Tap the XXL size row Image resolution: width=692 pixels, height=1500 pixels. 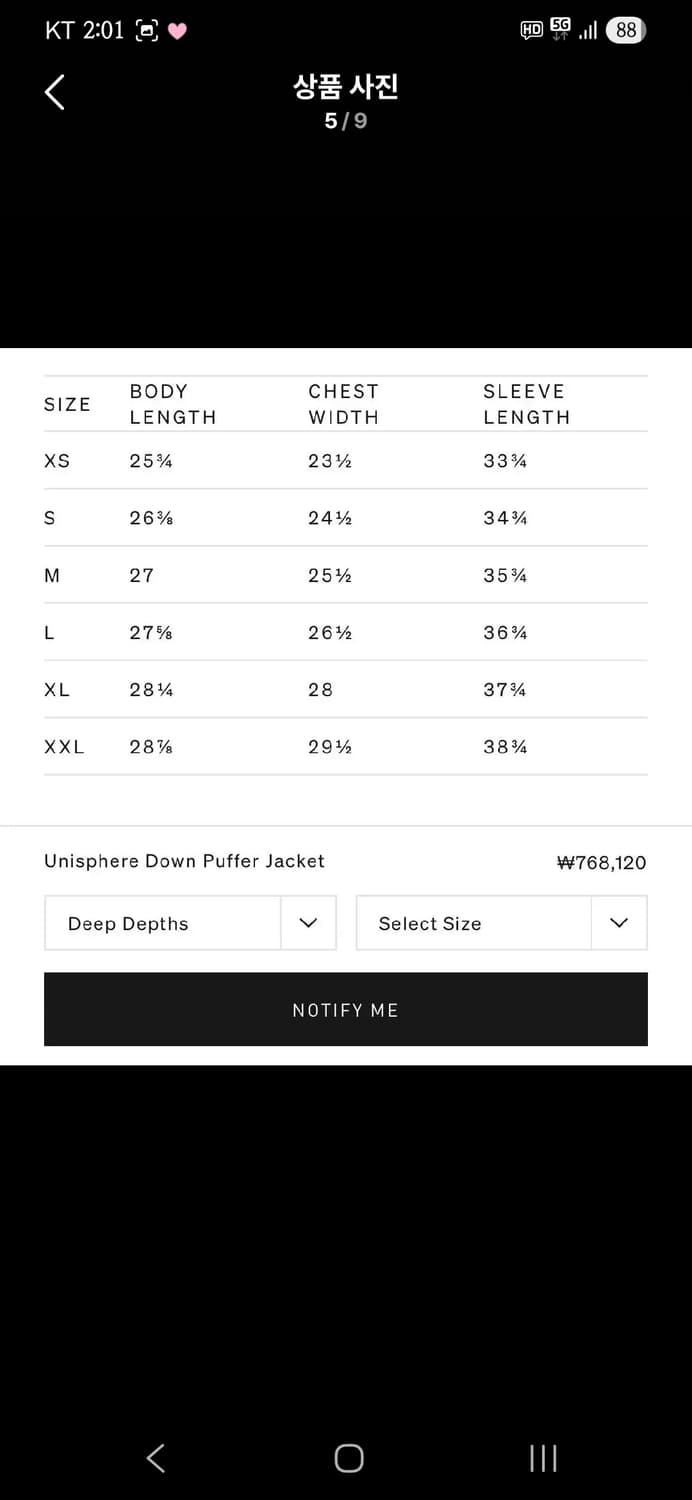346,747
